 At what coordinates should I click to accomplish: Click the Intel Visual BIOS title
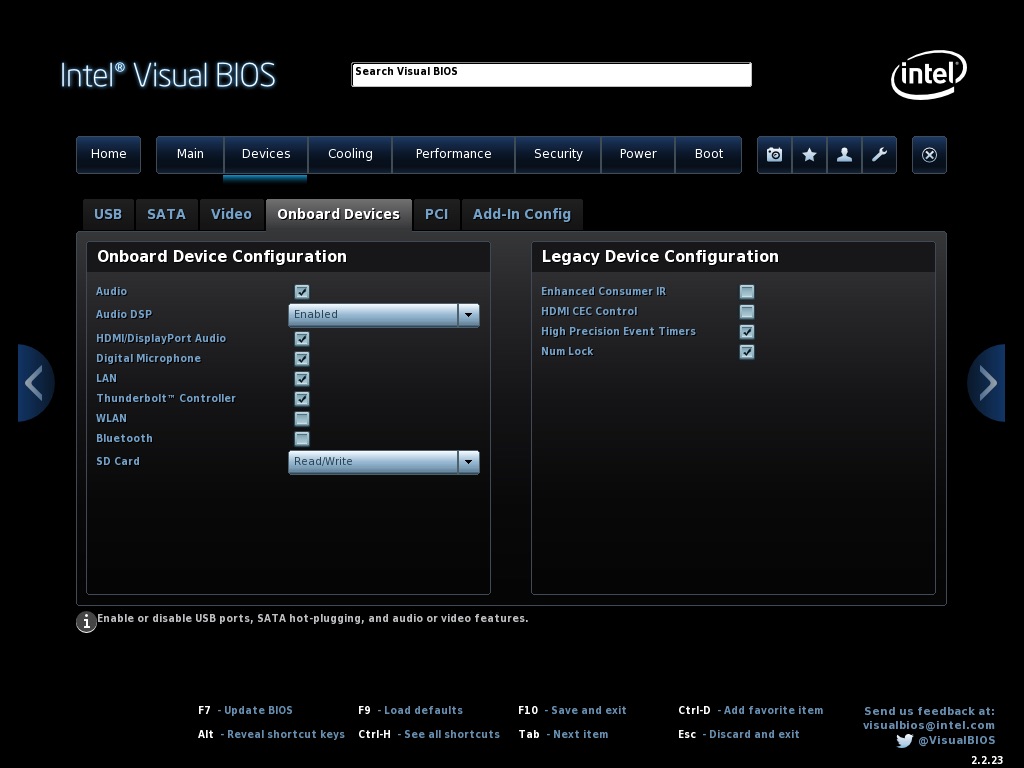click(168, 75)
